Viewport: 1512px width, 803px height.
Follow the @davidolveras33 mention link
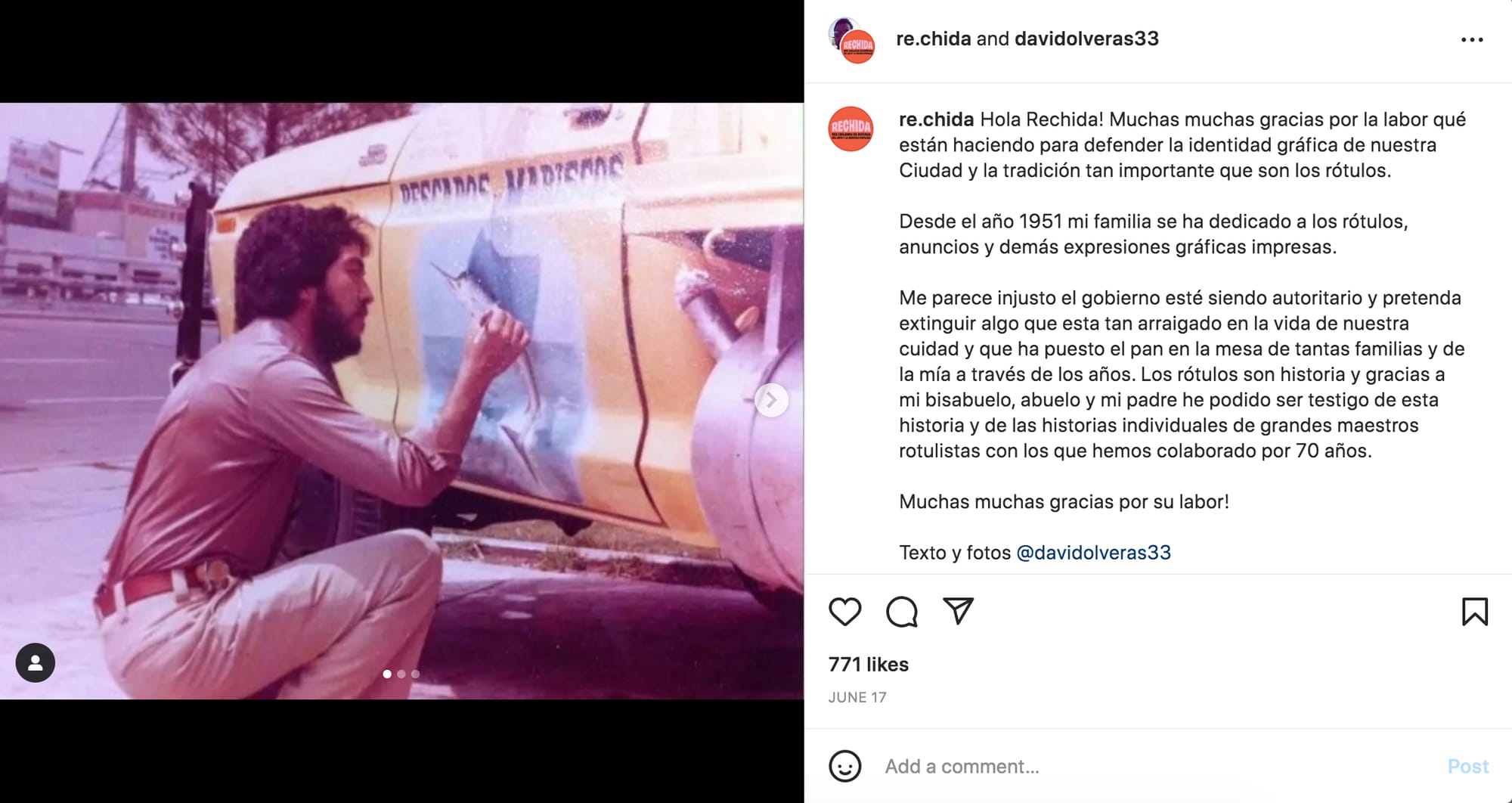tap(1093, 553)
